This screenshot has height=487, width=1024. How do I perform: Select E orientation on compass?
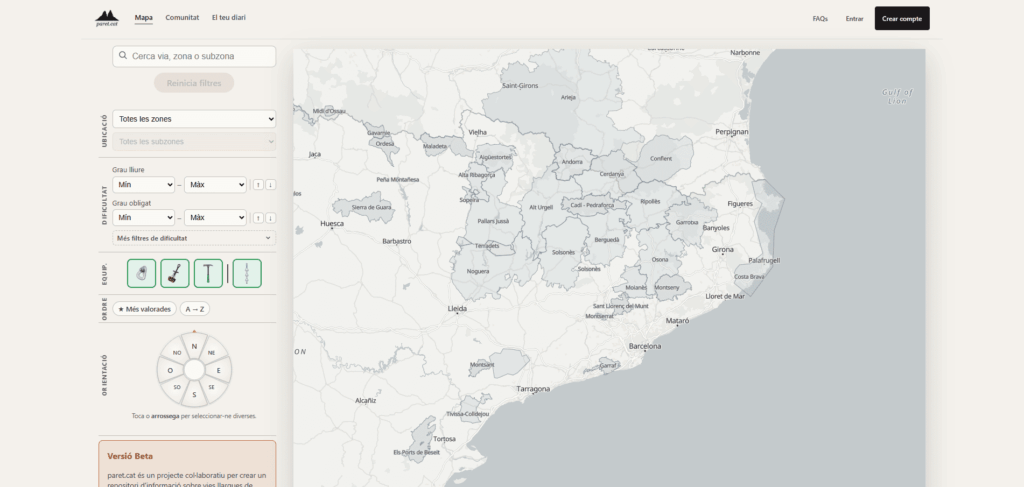pyautogui.click(x=219, y=370)
